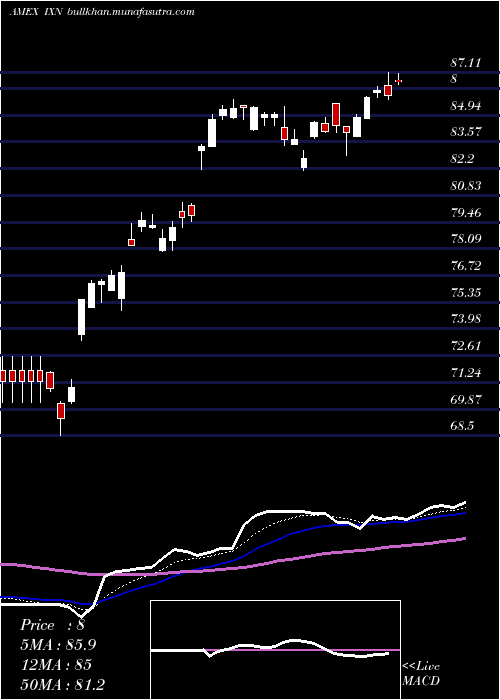Image resolution: width=500 pixels, height=700 pixels.
Task: Click the 12MA : 85 readout
Action: click(x=56, y=665)
